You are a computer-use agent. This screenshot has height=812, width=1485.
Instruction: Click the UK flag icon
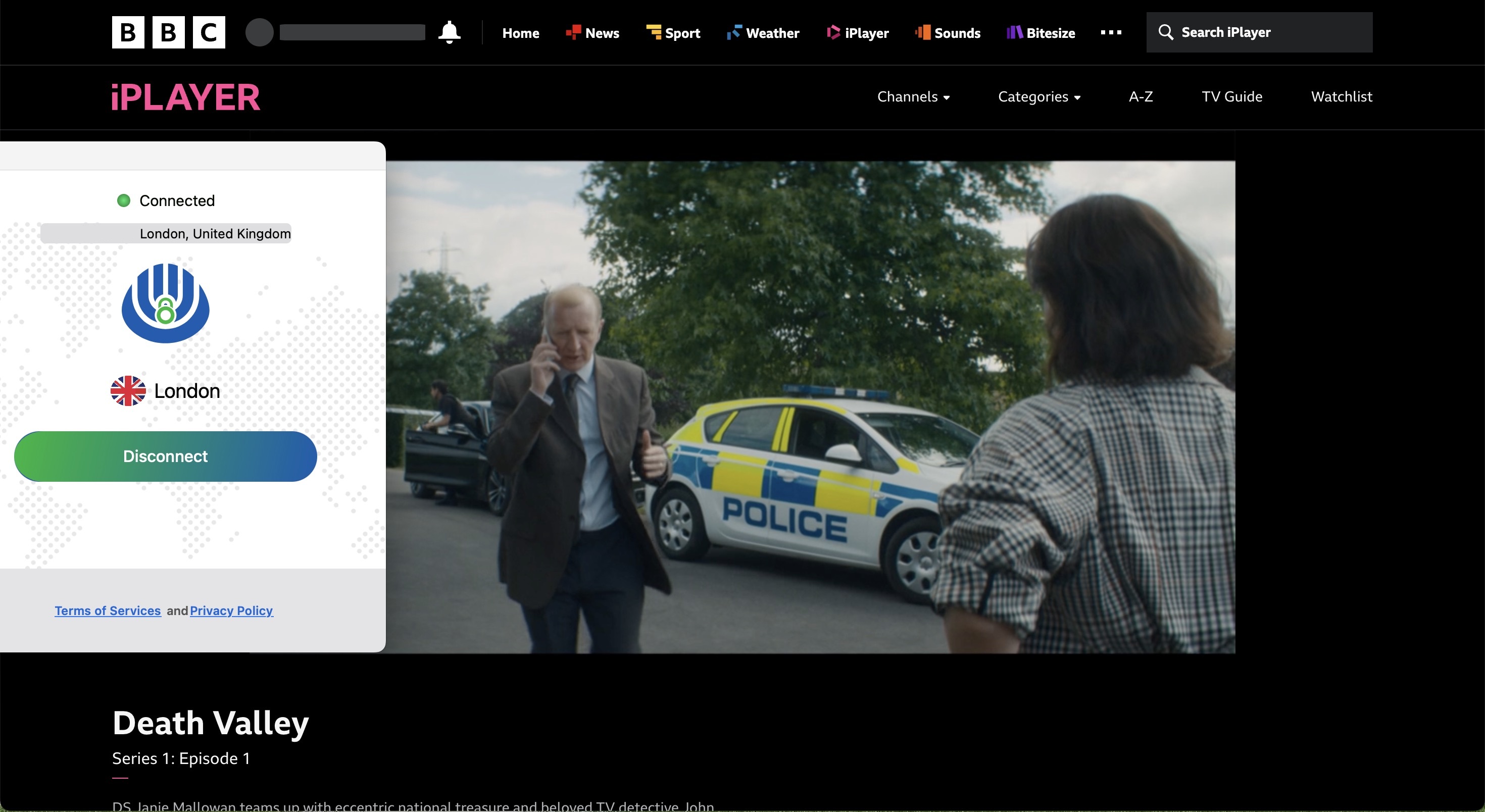[128, 391]
